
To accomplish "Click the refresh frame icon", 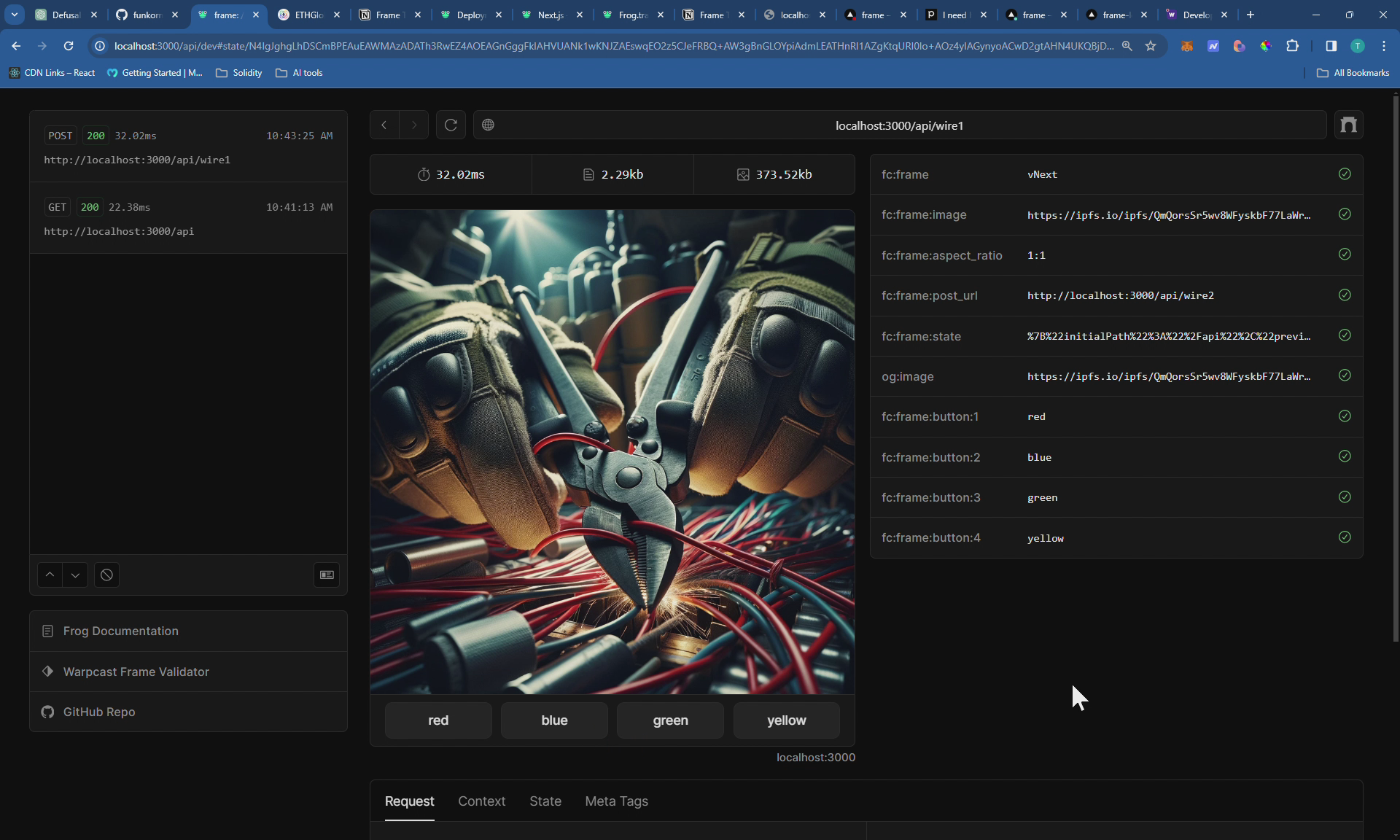I will 451,125.
